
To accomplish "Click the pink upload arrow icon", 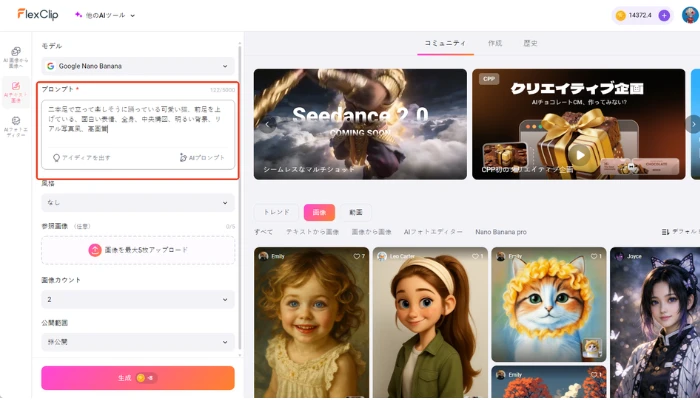I will [95, 250].
